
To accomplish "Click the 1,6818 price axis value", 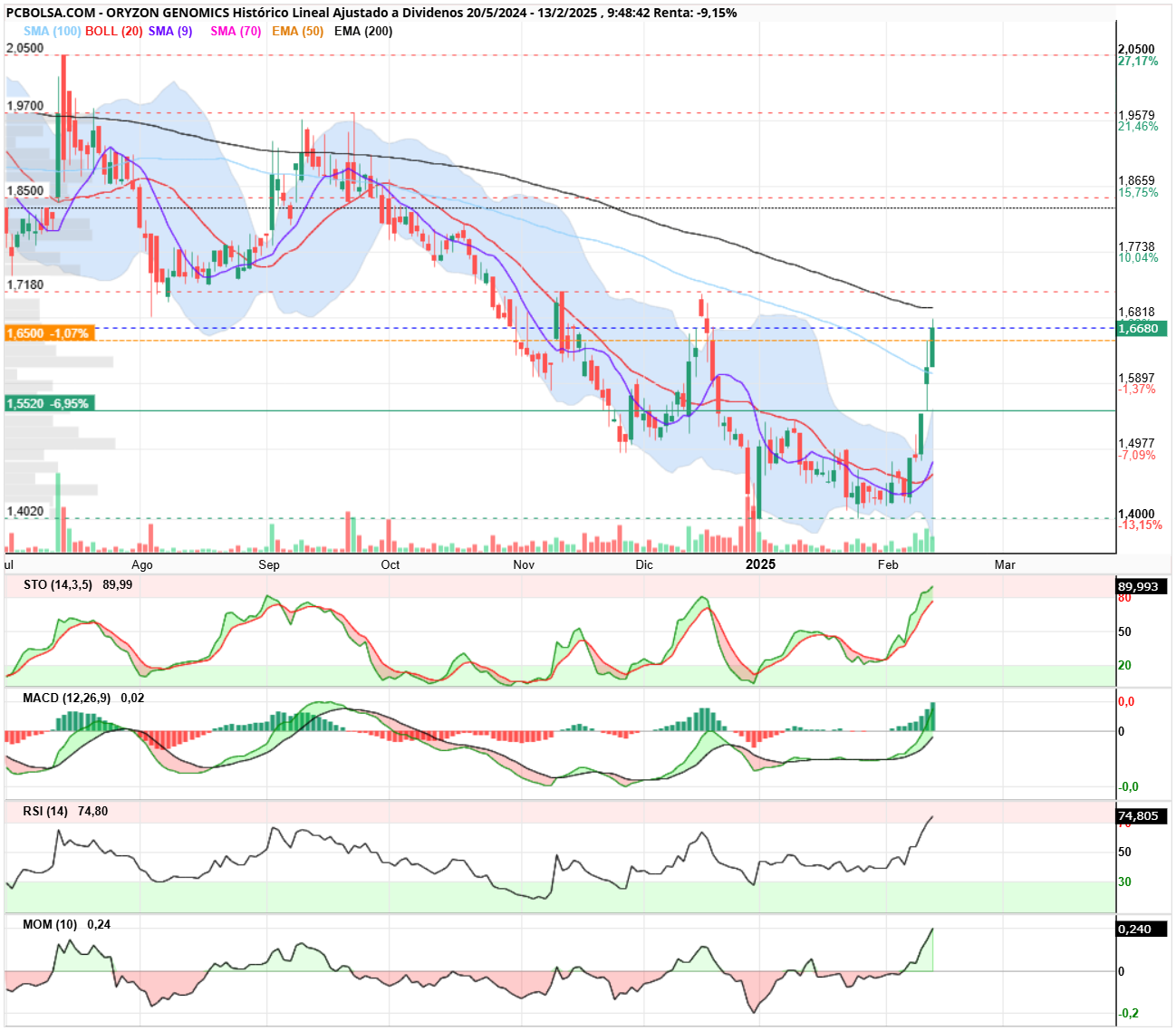I will click(x=1137, y=312).
